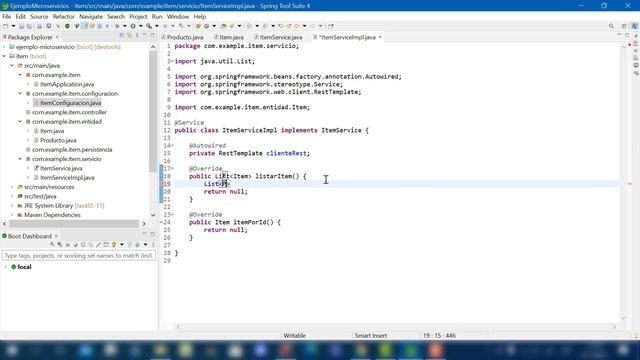Click the New file toolbar icon
The width and height of the screenshot is (640, 360).
point(5,26)
